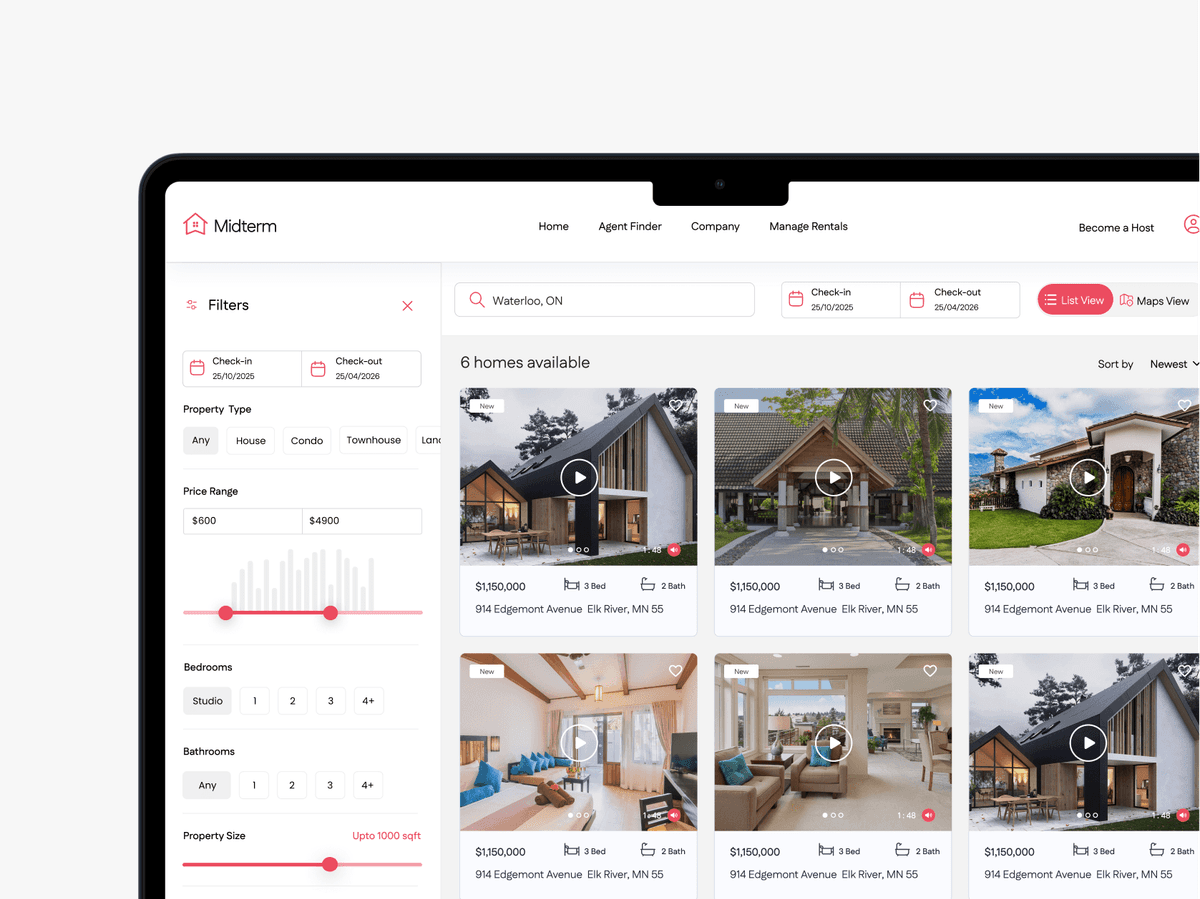Screen dimensions: 1200x899
Task: Go to the Agent Finder menu item
Action: 630,227
